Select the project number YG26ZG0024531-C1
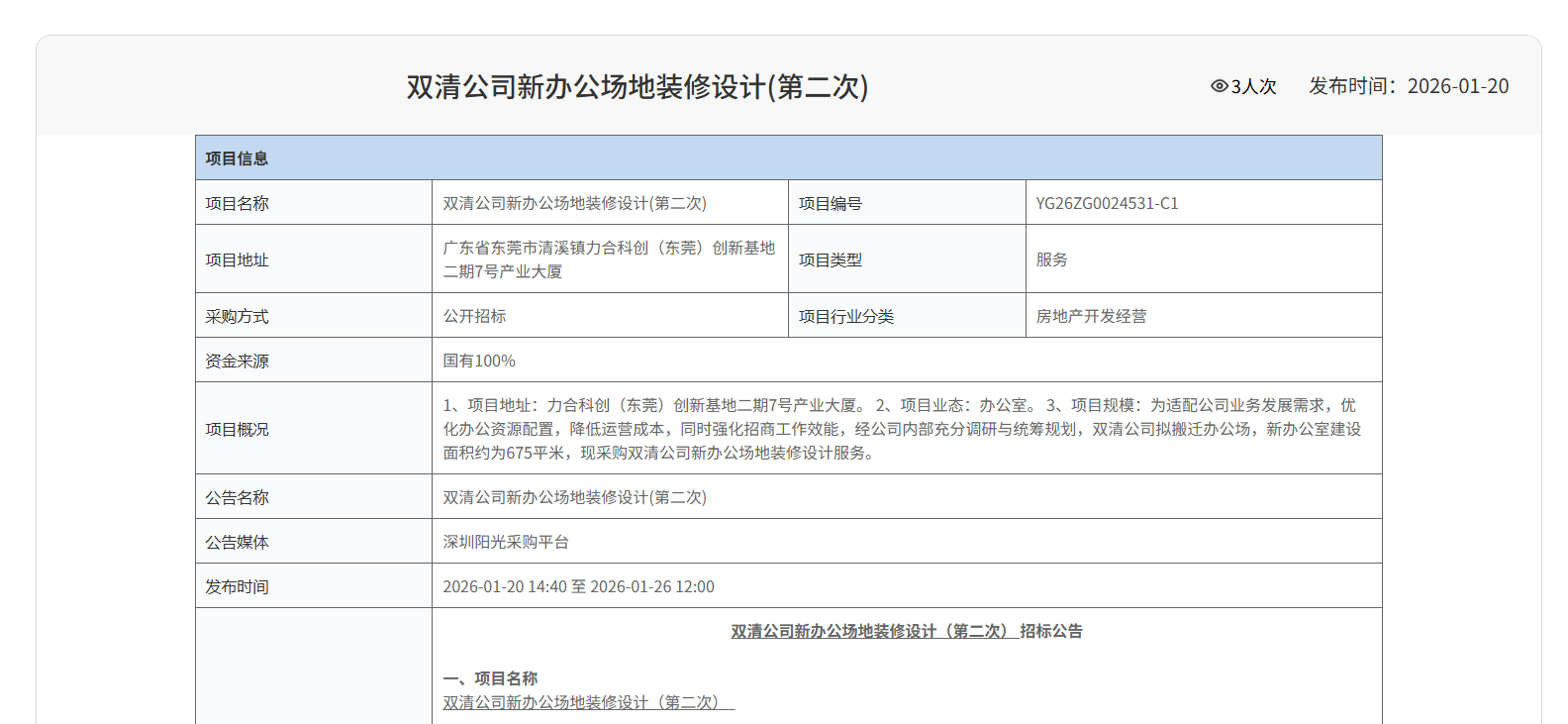 click(1107, 203)
